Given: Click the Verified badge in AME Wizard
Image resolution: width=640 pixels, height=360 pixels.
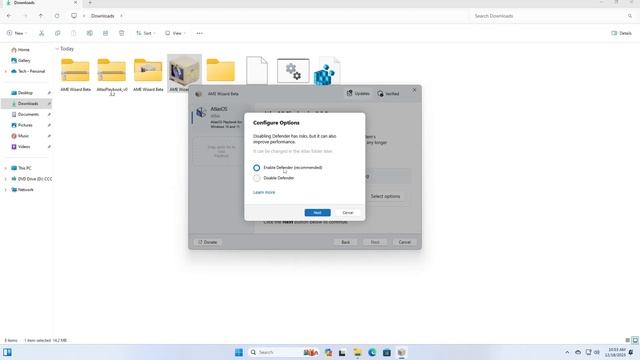Looking at the screenshot, I should (388, 93).
